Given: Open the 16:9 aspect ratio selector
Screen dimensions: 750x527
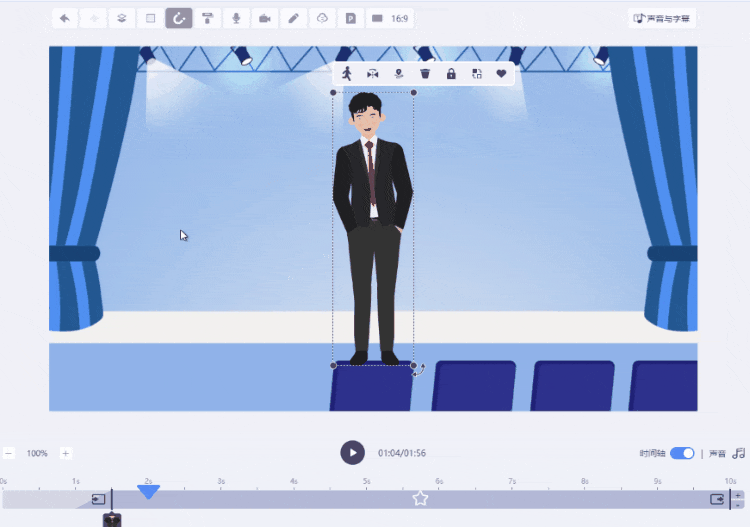Looking at the screenshot, I should [390, 19].
